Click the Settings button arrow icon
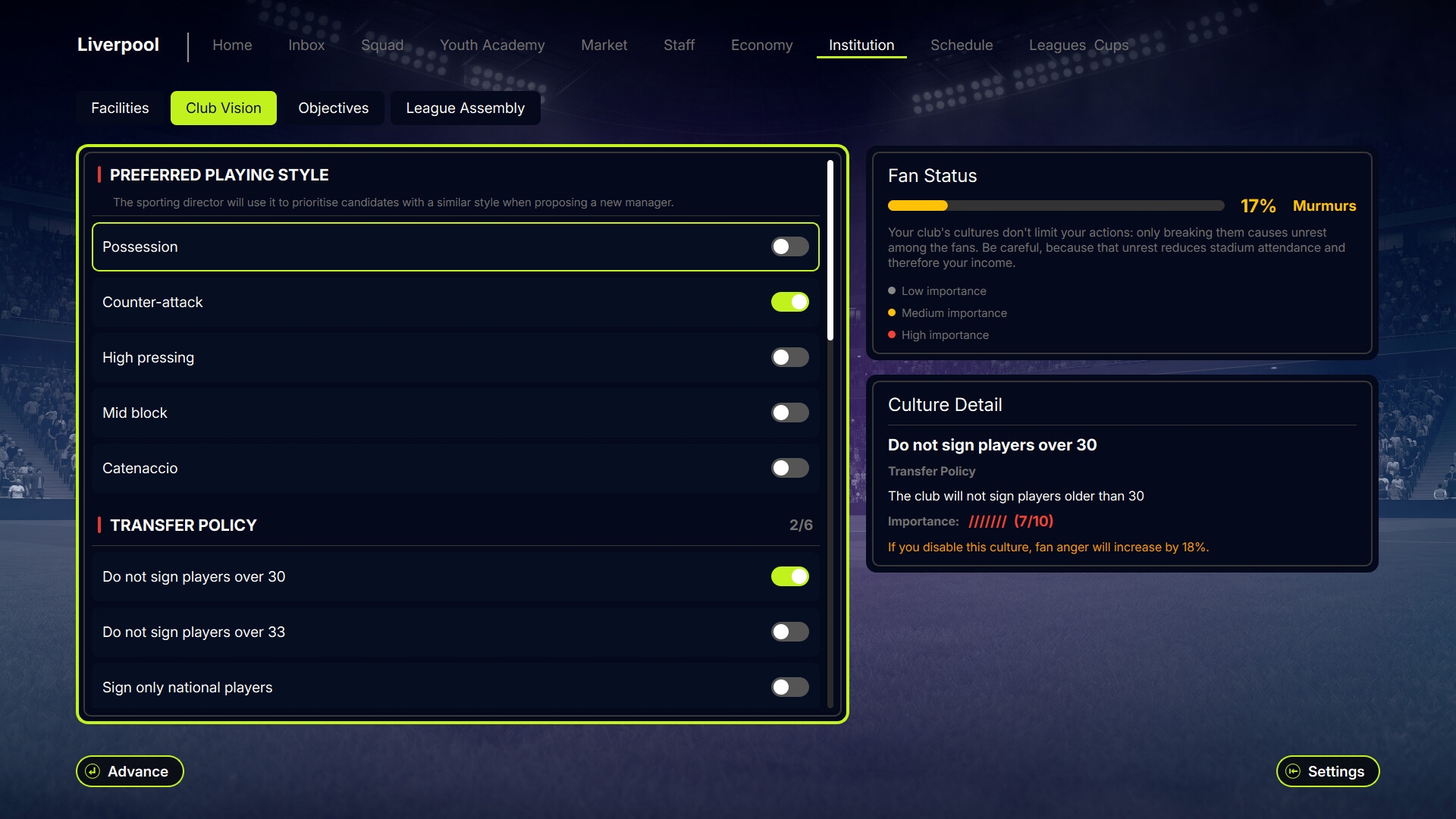1456x819 pixels. (x=1293, y=771)
